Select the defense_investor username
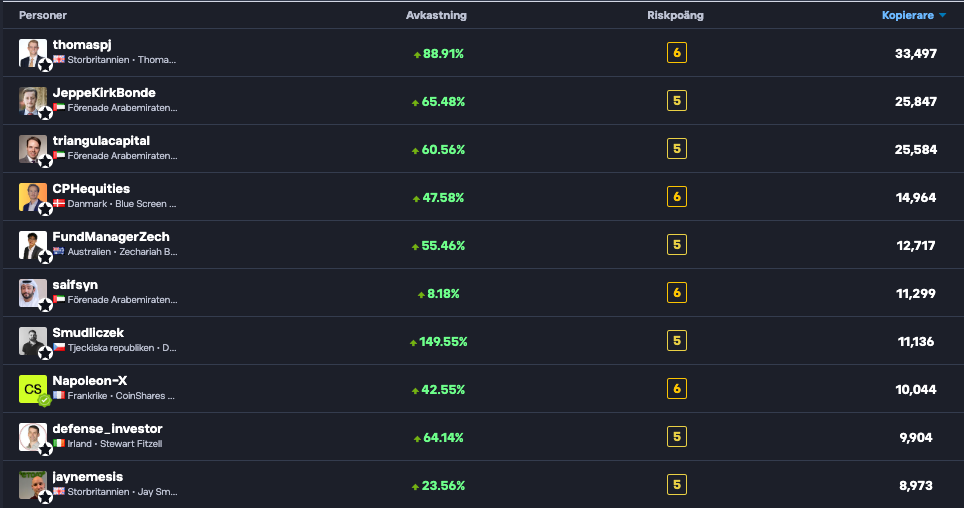This screenshot has height=508, width=964. click(x=107, y=429)
